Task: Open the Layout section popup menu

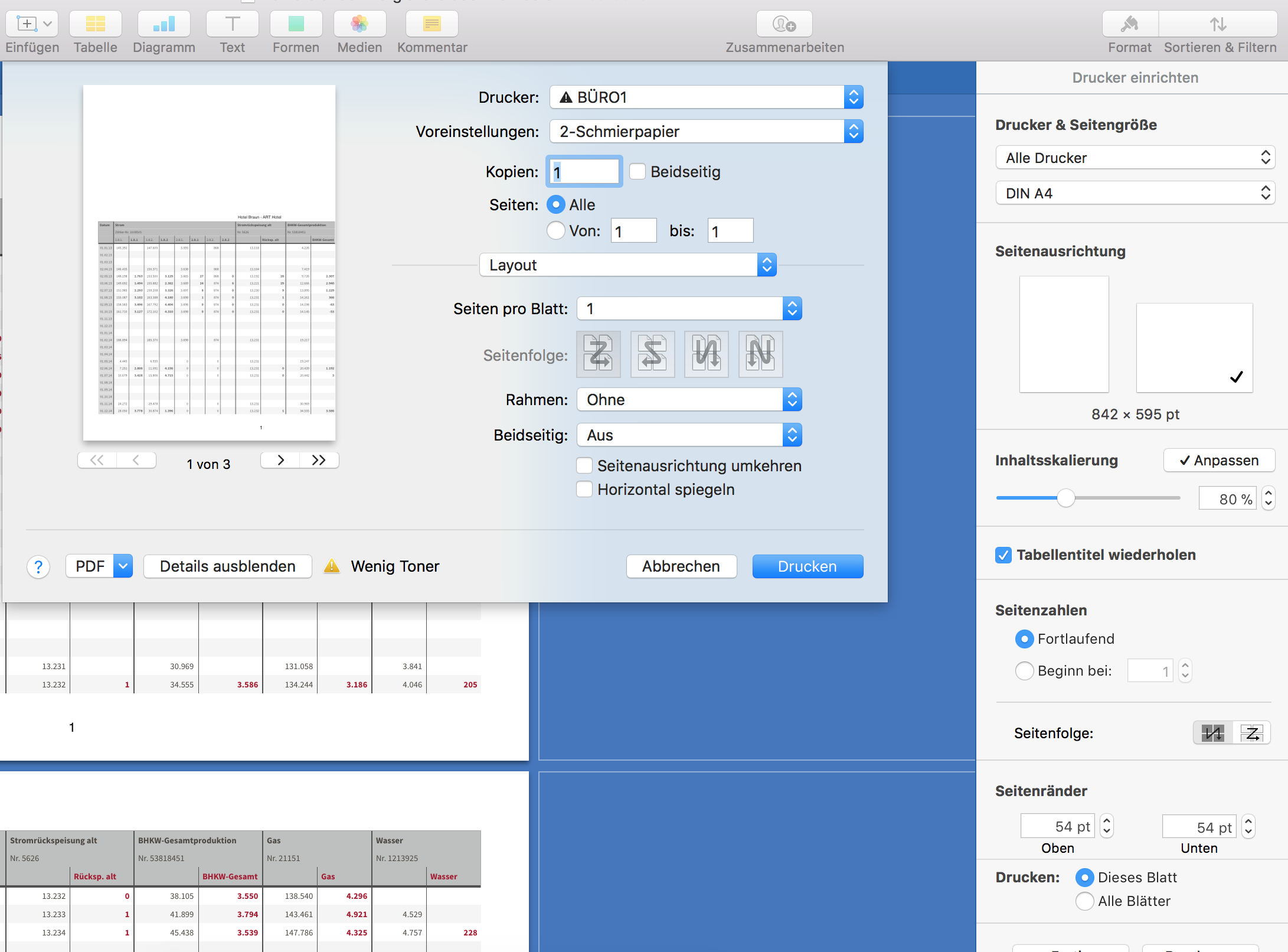Action: [x=627, y=265]
